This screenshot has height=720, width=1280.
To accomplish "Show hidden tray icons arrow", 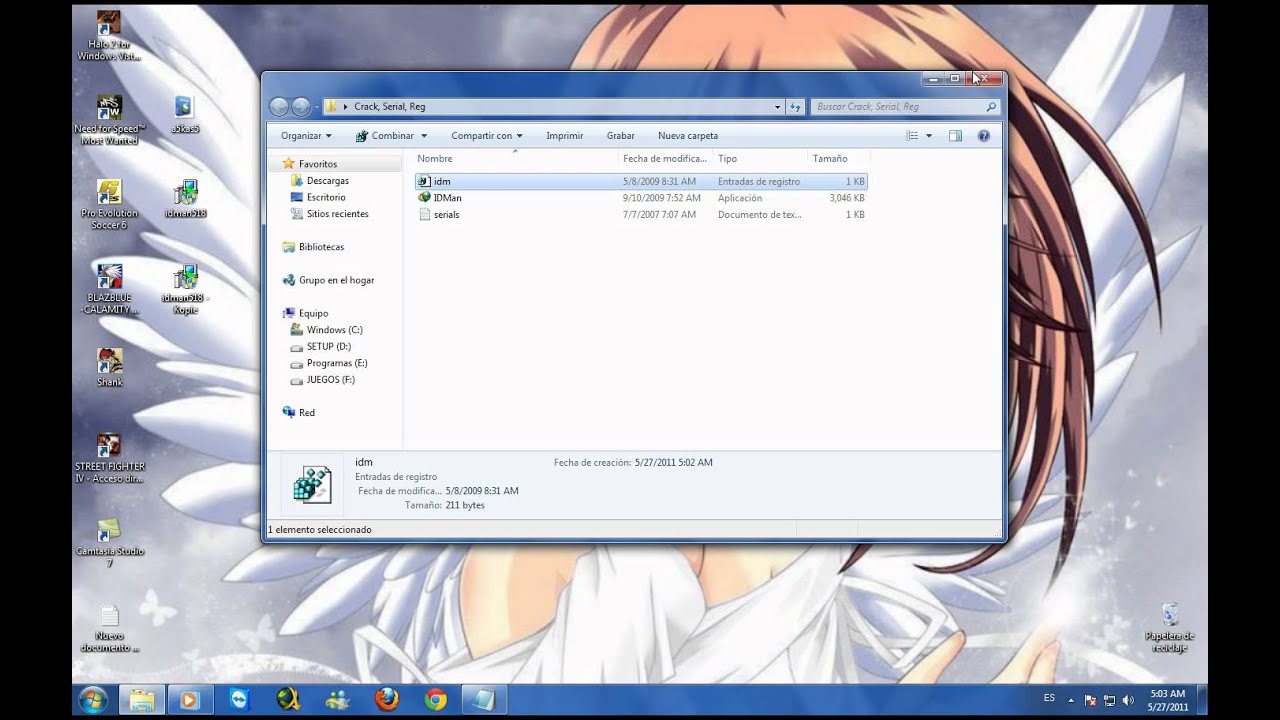I will [x=1071, y=700].
